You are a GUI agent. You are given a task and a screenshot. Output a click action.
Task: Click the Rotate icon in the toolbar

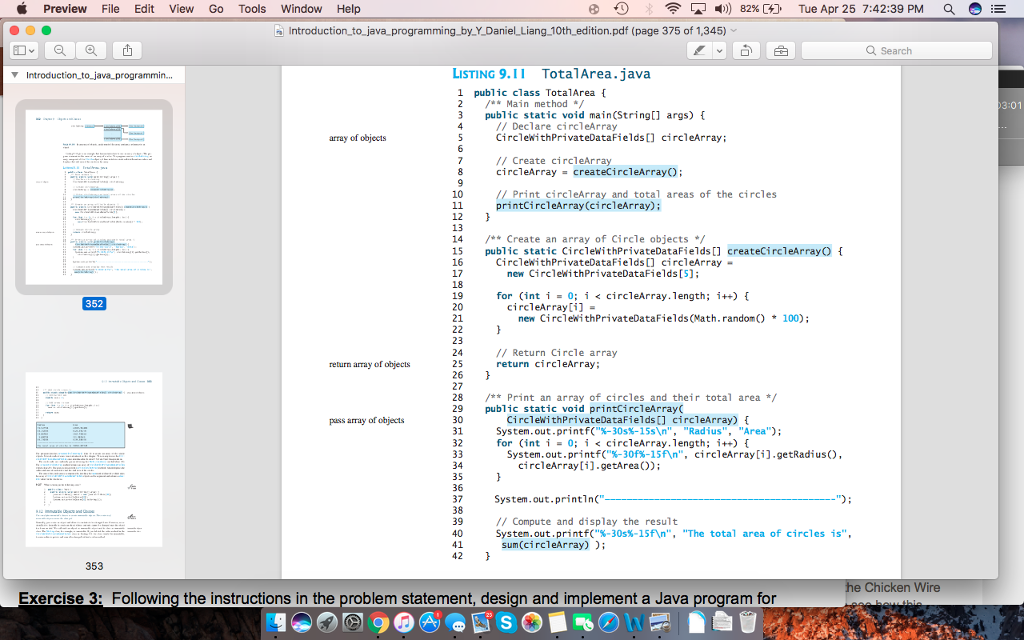[747, 50]
